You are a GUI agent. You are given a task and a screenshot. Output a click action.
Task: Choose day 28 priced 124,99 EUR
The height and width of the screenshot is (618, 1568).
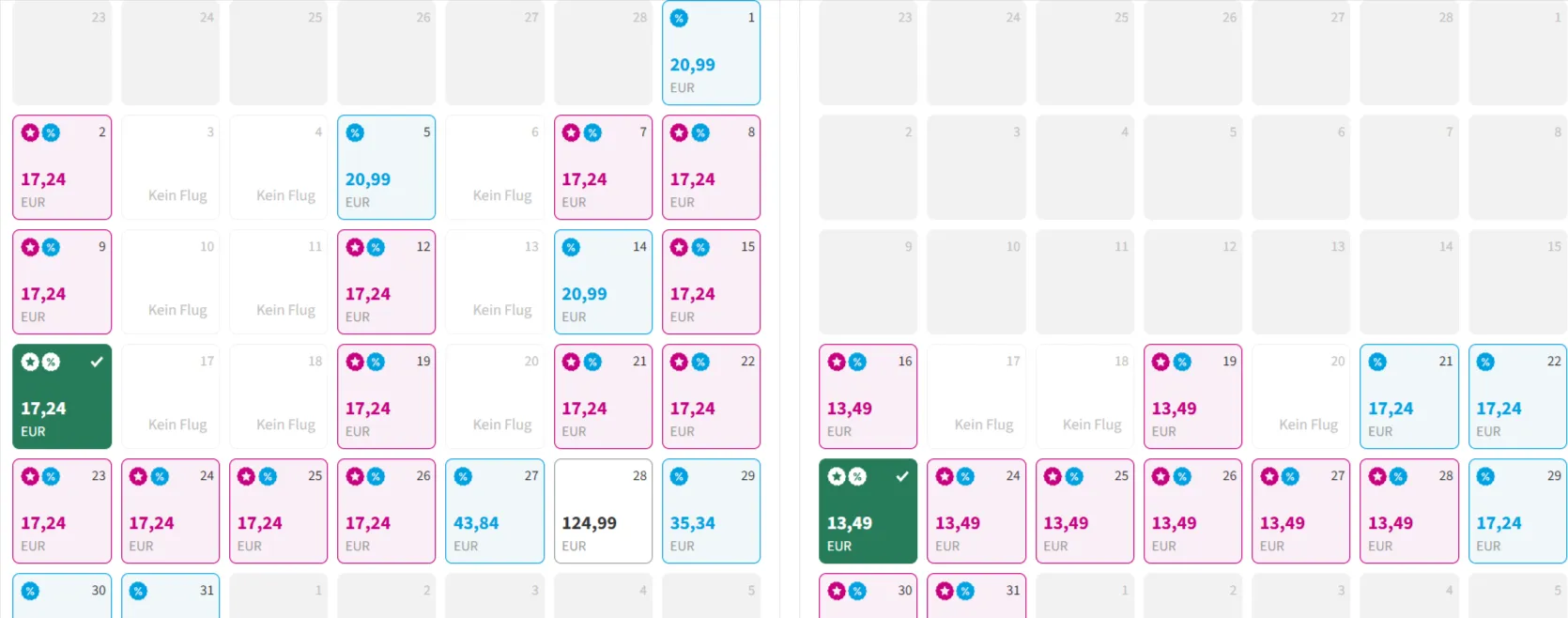pos(603,511)
